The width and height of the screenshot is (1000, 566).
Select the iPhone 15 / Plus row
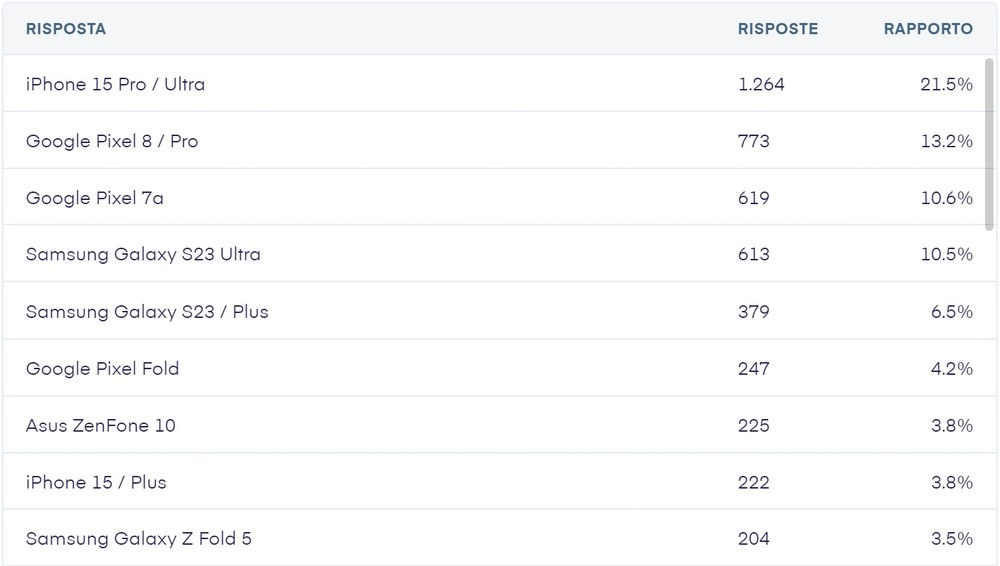[96, 483]
